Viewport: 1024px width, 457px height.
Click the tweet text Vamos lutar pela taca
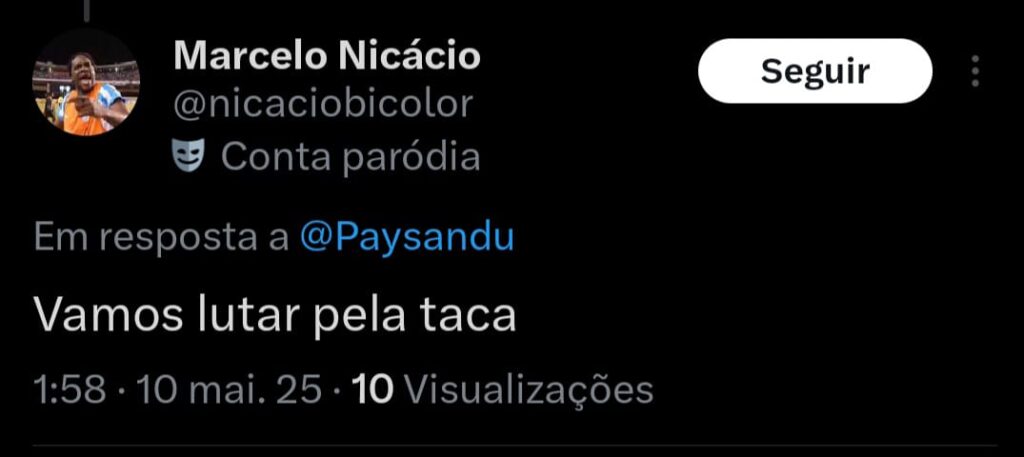pyautogui.click(x=274, y=316)
